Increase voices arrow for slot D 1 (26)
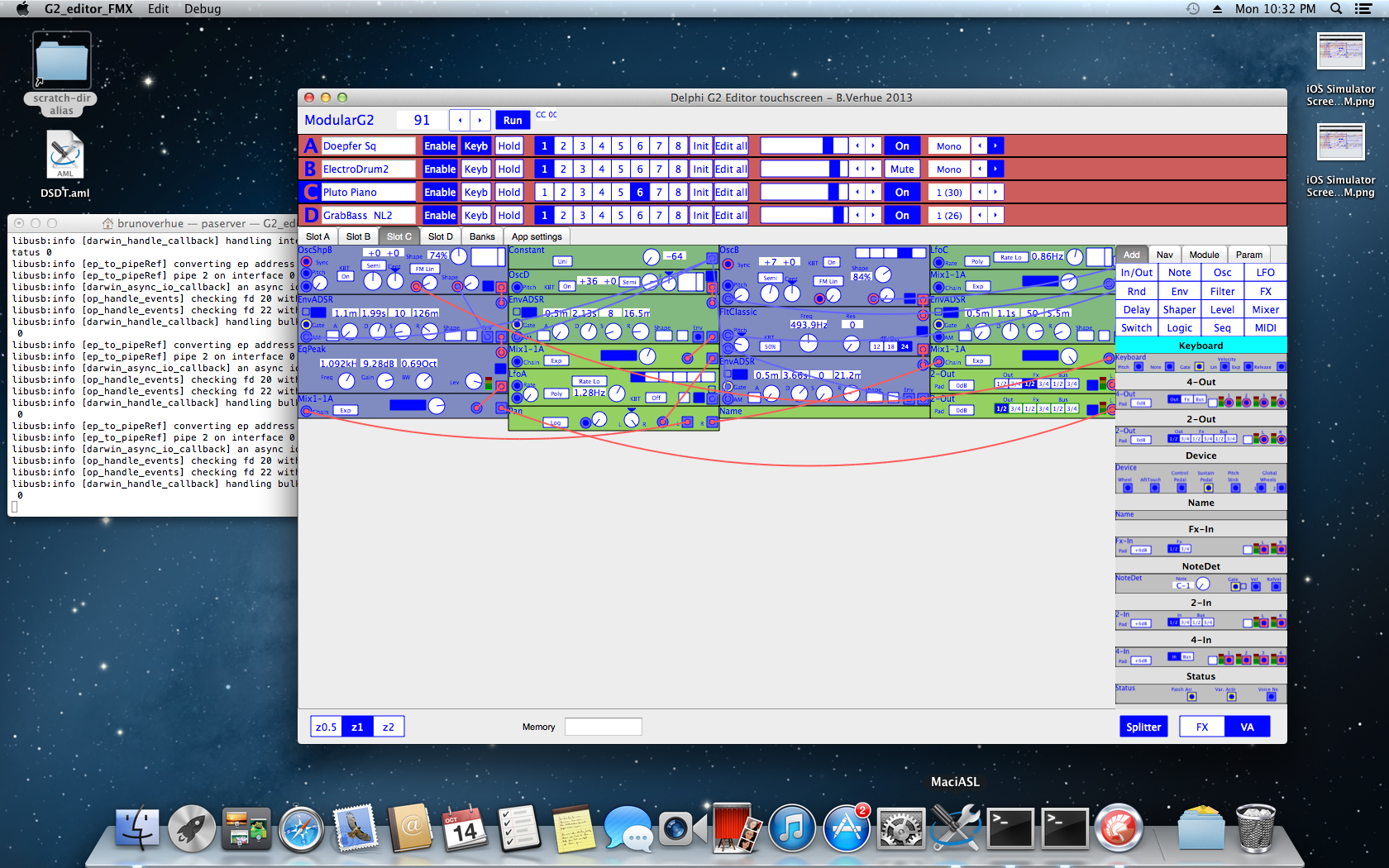This screenshot has width=1389, height=868. coord(995,215)
